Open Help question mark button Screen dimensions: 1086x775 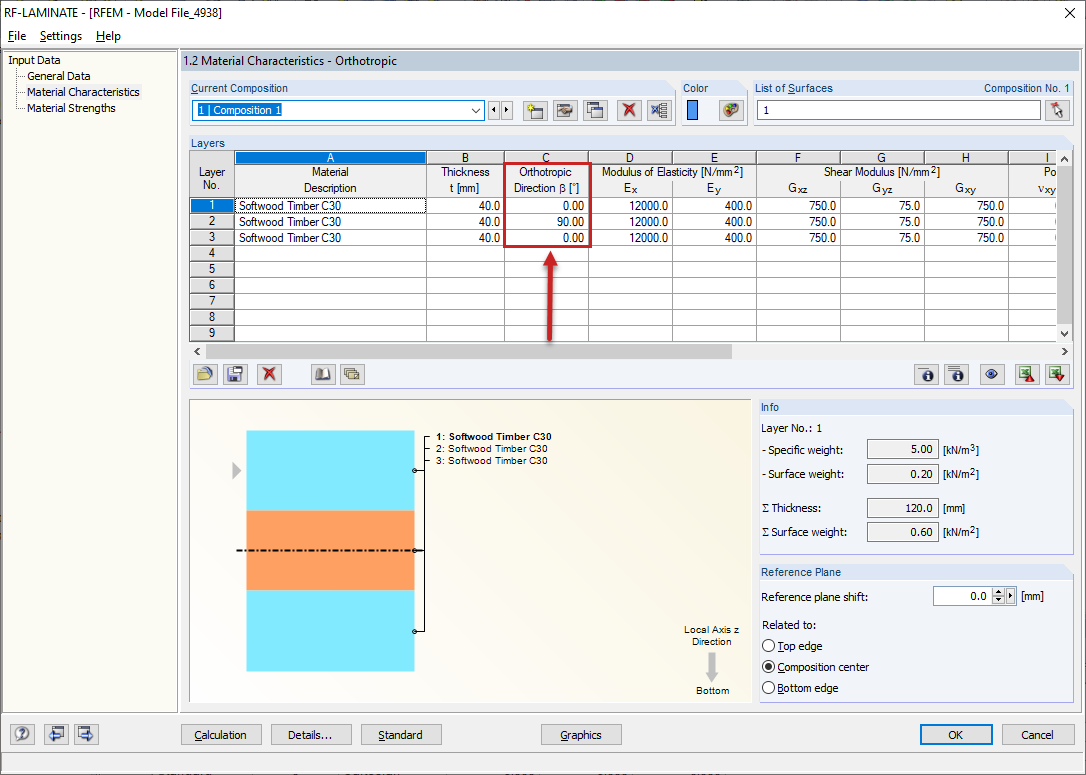click(x=22, y=733)
